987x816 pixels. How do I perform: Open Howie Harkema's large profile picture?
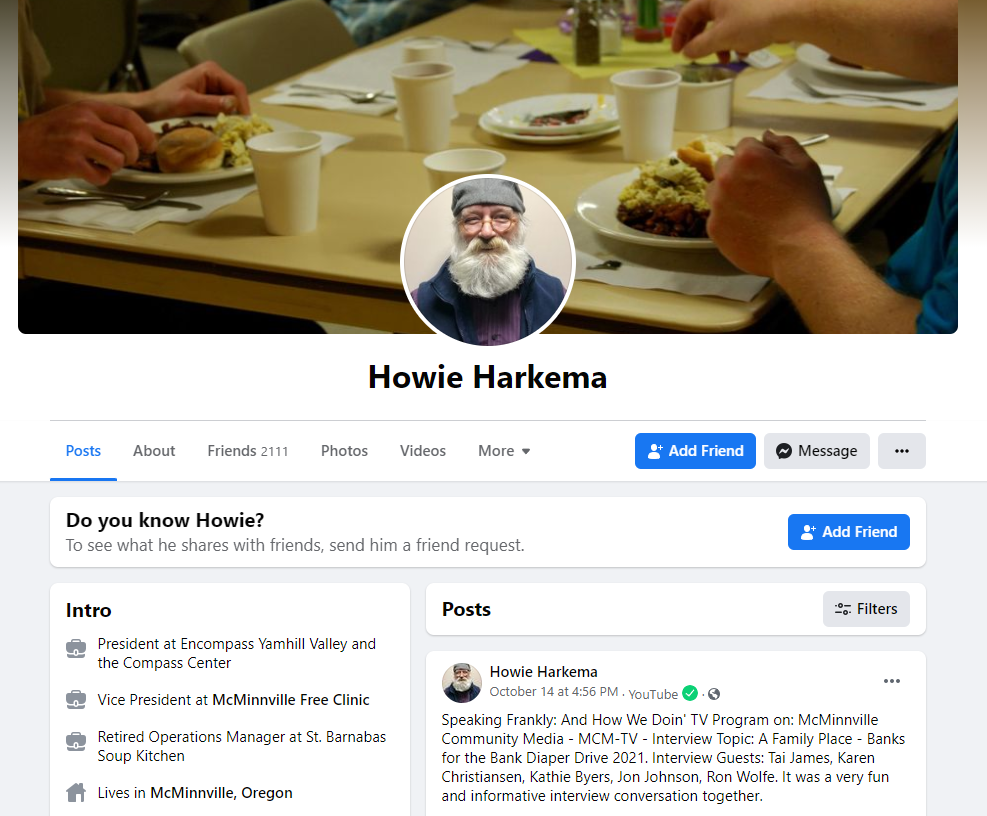[x=488, y=261]
